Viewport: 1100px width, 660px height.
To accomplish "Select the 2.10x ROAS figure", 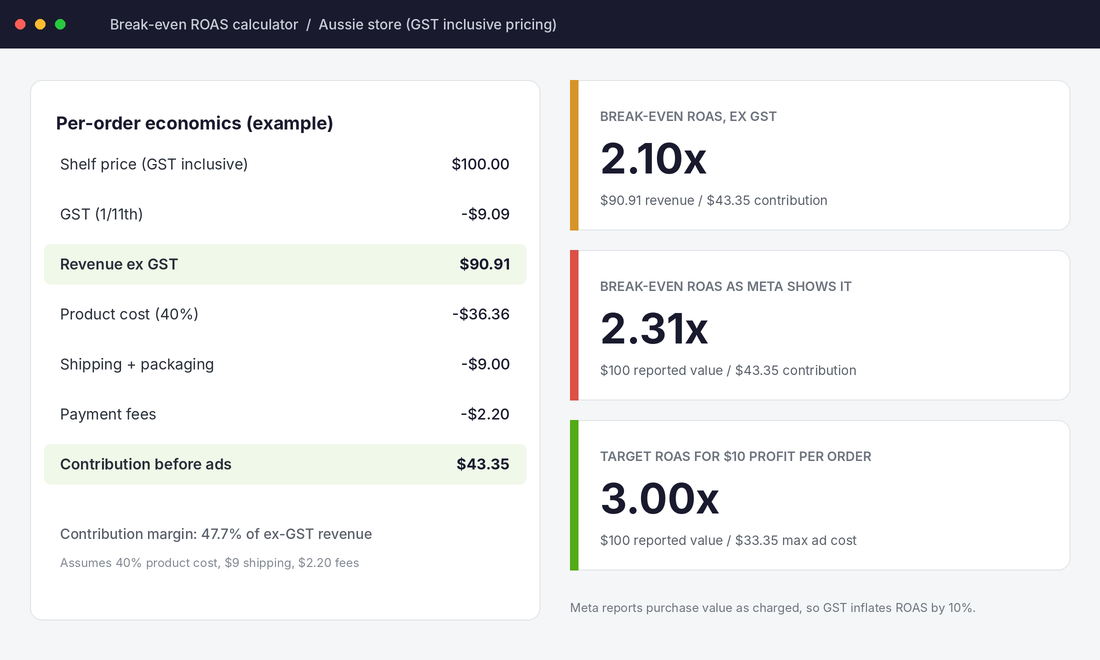I will click(653, 159).
